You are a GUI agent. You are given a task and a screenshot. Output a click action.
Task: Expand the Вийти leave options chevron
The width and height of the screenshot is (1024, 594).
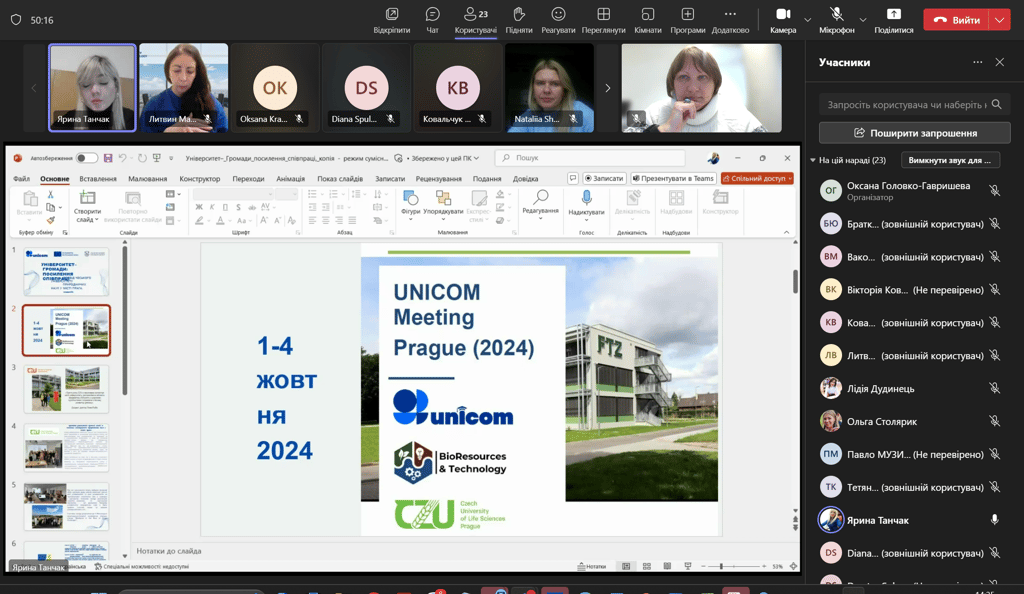coord(1000,20)
